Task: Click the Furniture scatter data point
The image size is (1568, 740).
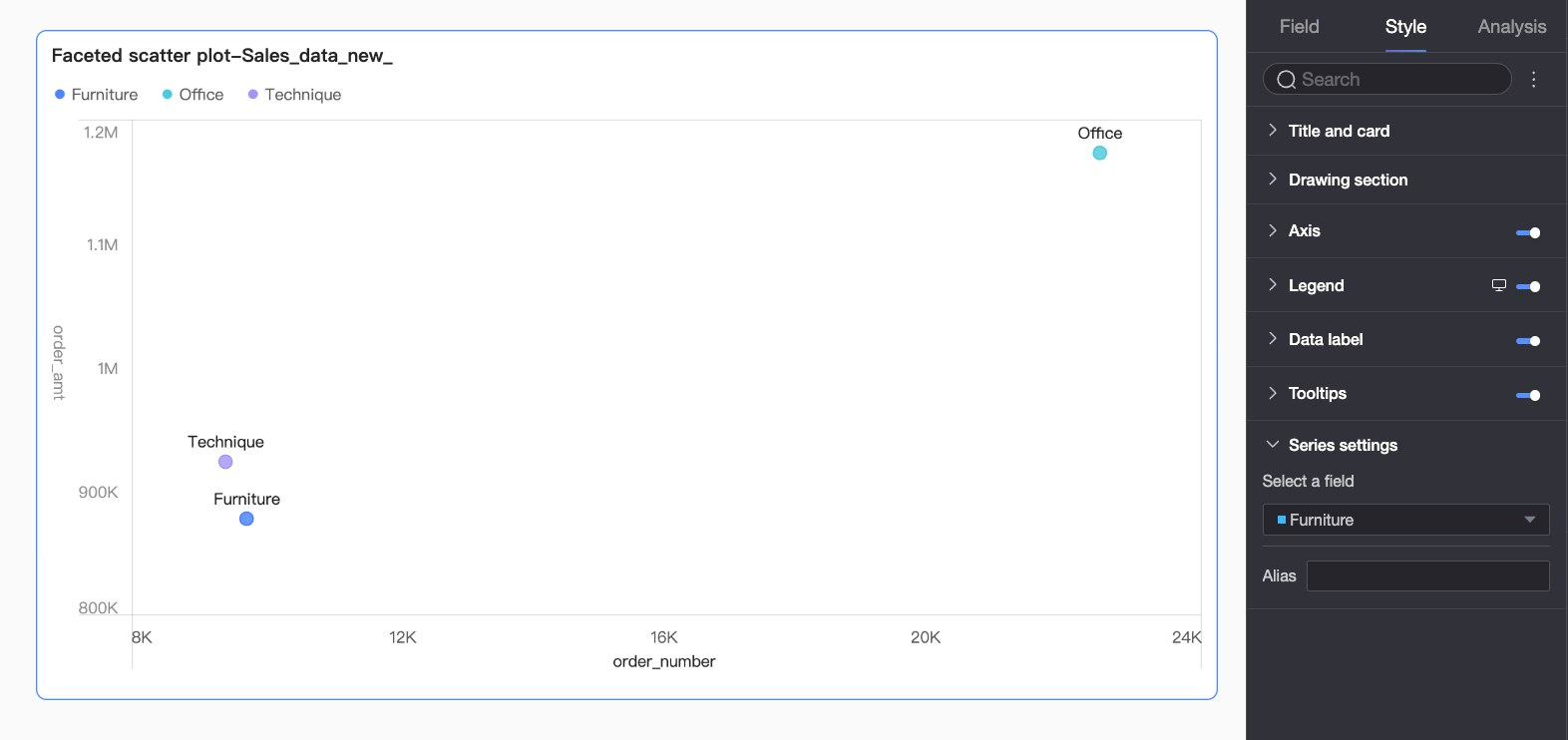Action: click(x=246, y=519)
